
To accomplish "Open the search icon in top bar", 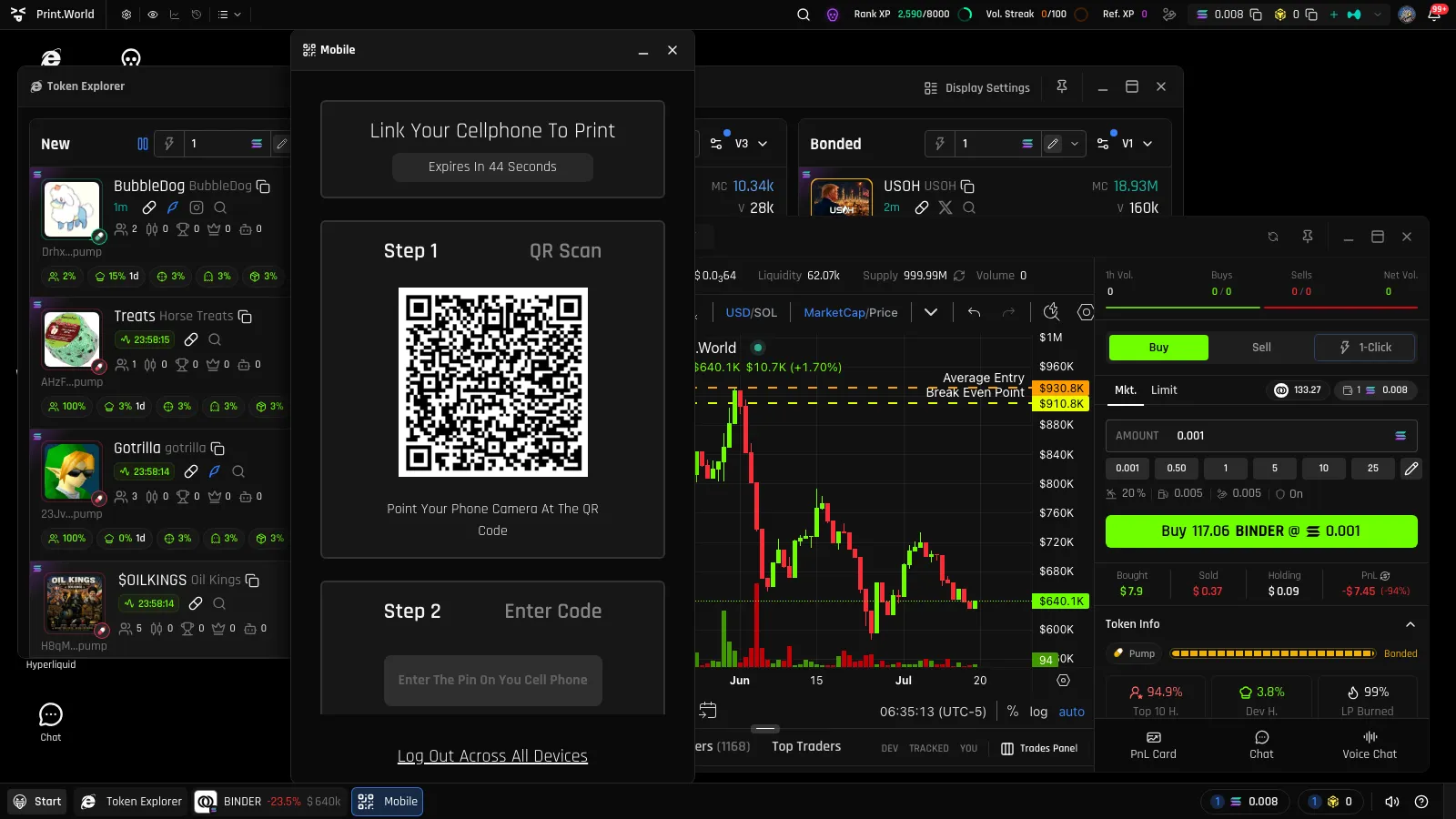I will [x=804, y=15].
